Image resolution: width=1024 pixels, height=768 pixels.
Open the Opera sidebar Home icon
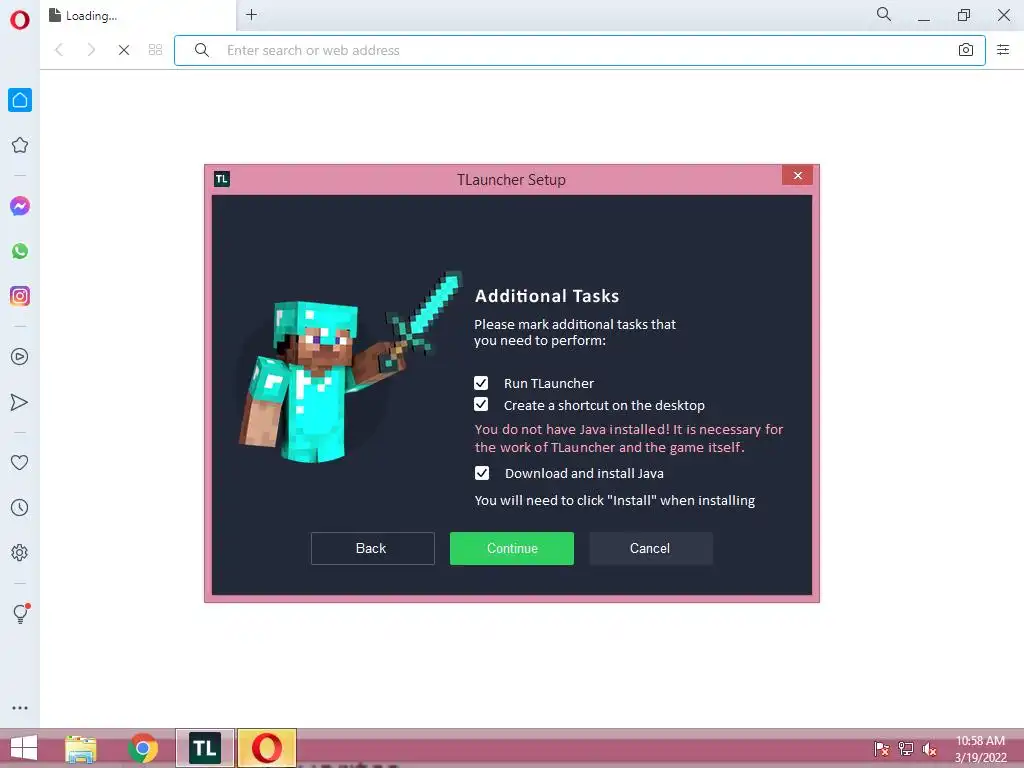point(20,100)
